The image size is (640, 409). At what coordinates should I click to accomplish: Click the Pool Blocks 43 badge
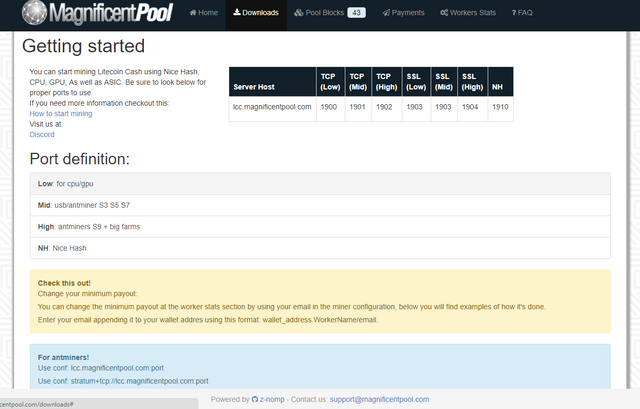coord(356,13)
